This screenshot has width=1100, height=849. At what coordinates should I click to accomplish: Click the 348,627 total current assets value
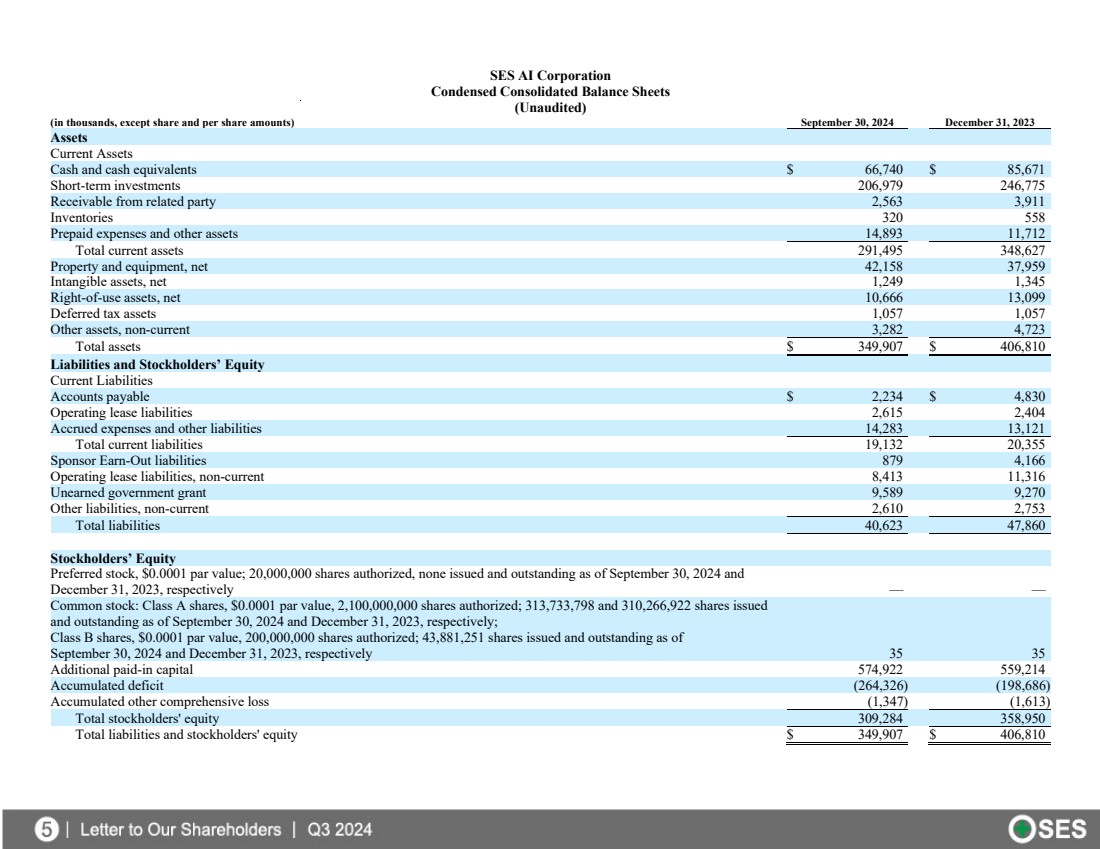1022,250
